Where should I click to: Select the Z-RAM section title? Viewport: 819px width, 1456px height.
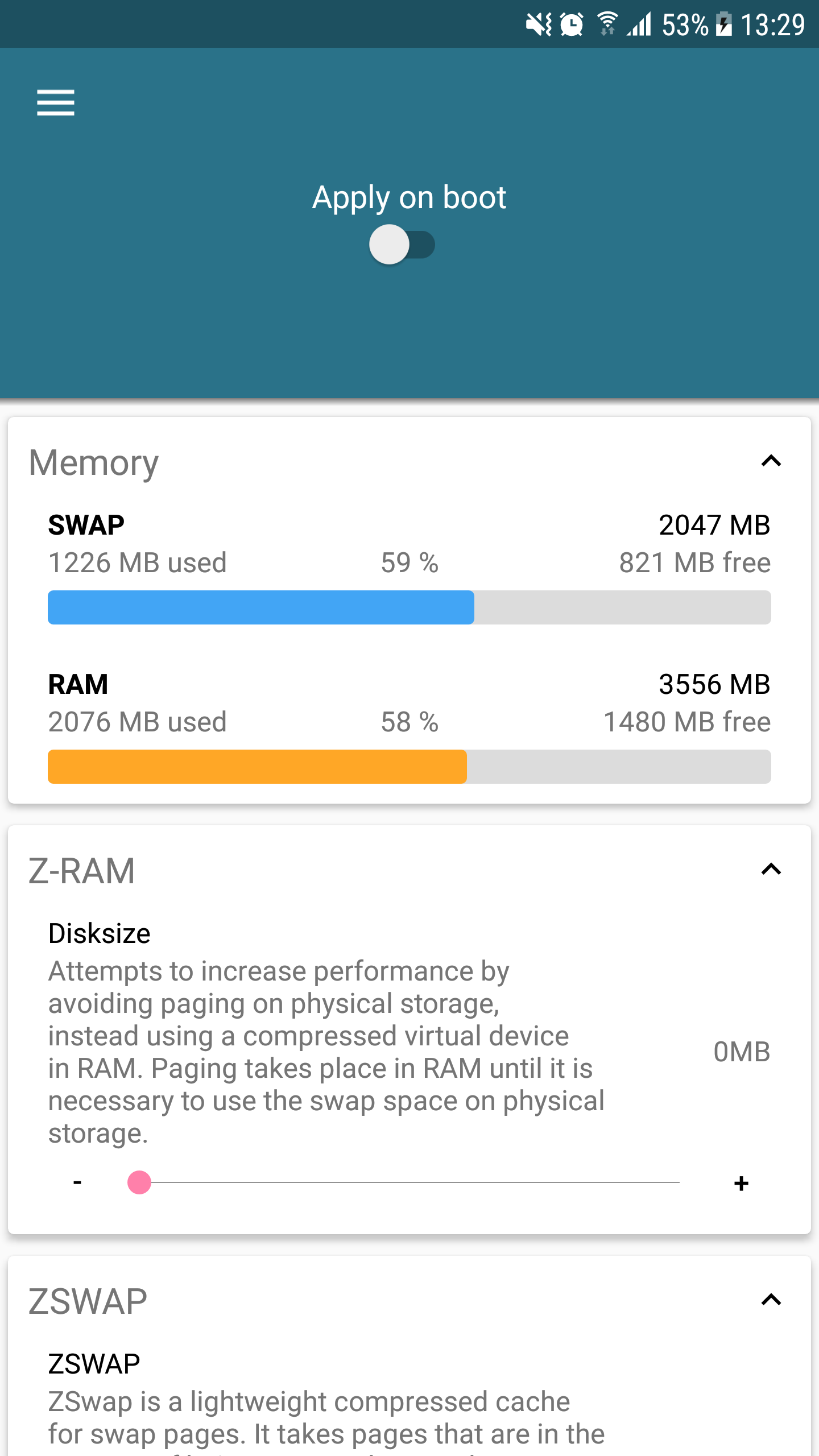point(81,871)
